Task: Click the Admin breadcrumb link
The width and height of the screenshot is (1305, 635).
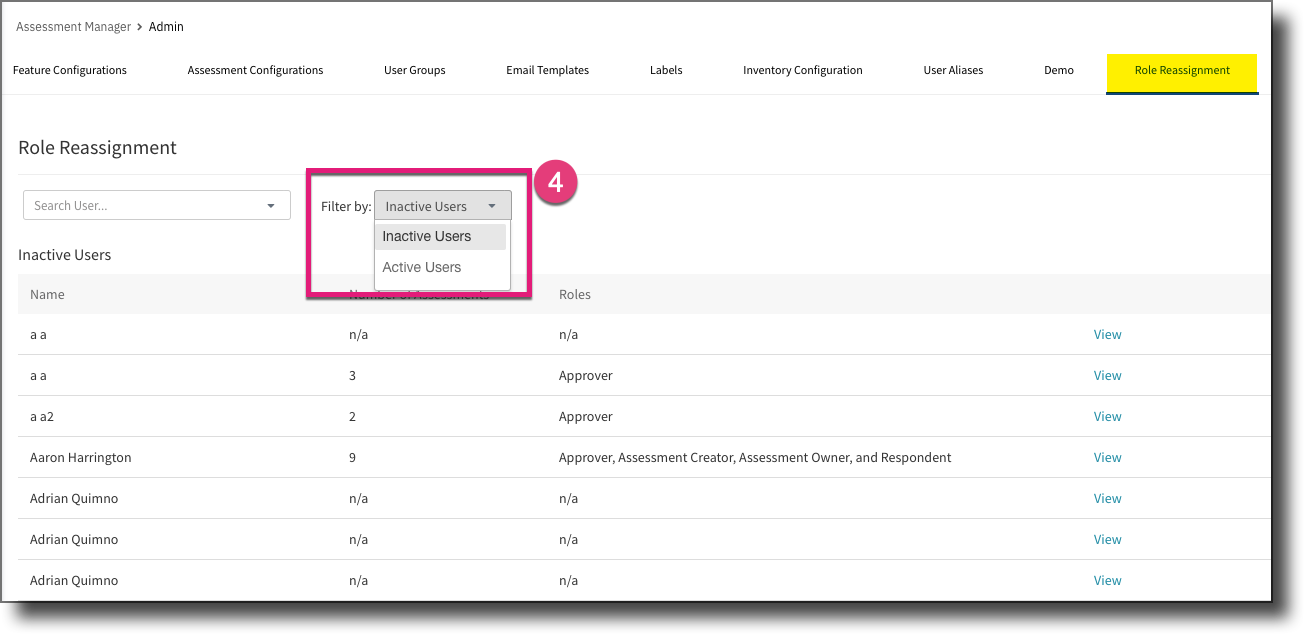Action: [166, 26]
